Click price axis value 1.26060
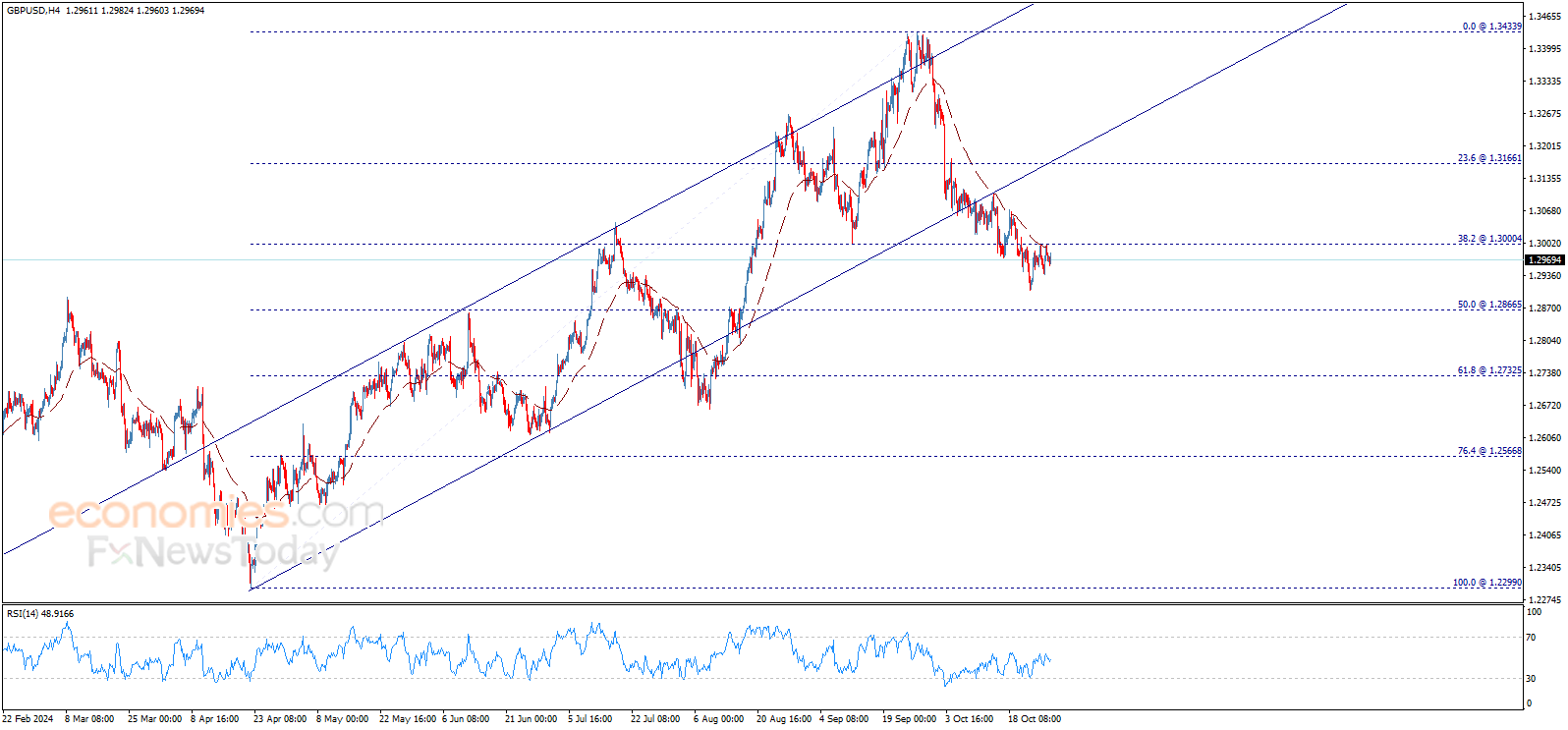The width and height of the screenshot is (1568, 730). point(1545,438)
